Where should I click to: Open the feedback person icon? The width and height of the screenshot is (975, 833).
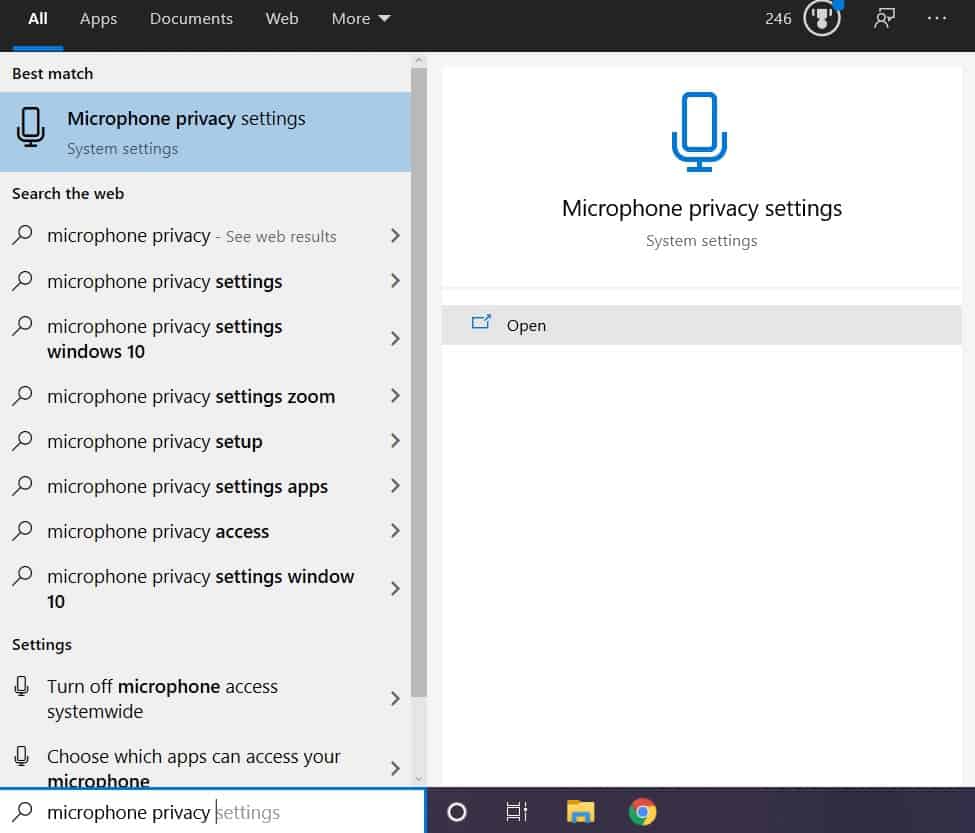coord(884,19)
